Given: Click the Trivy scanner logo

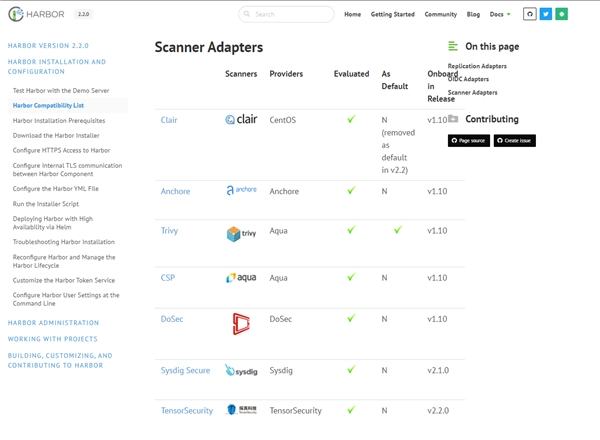Looking at the screenshot, I should coord(241,234).
